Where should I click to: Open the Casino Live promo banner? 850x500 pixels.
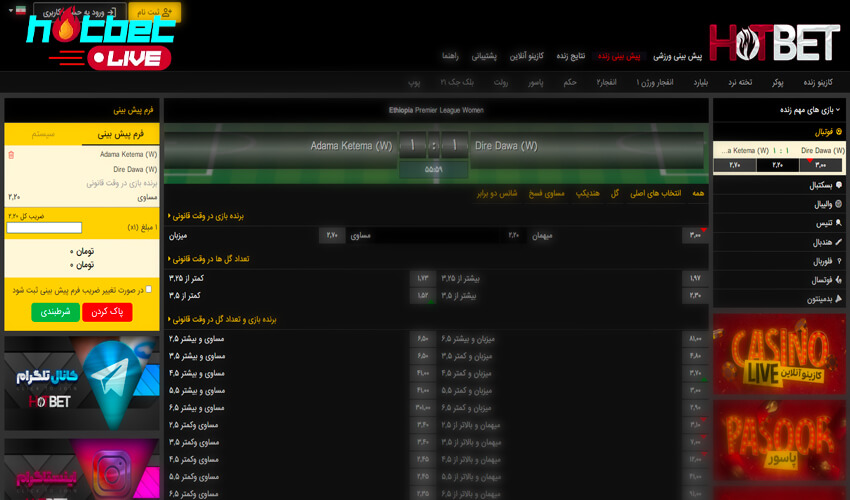(x=779, y=354)
